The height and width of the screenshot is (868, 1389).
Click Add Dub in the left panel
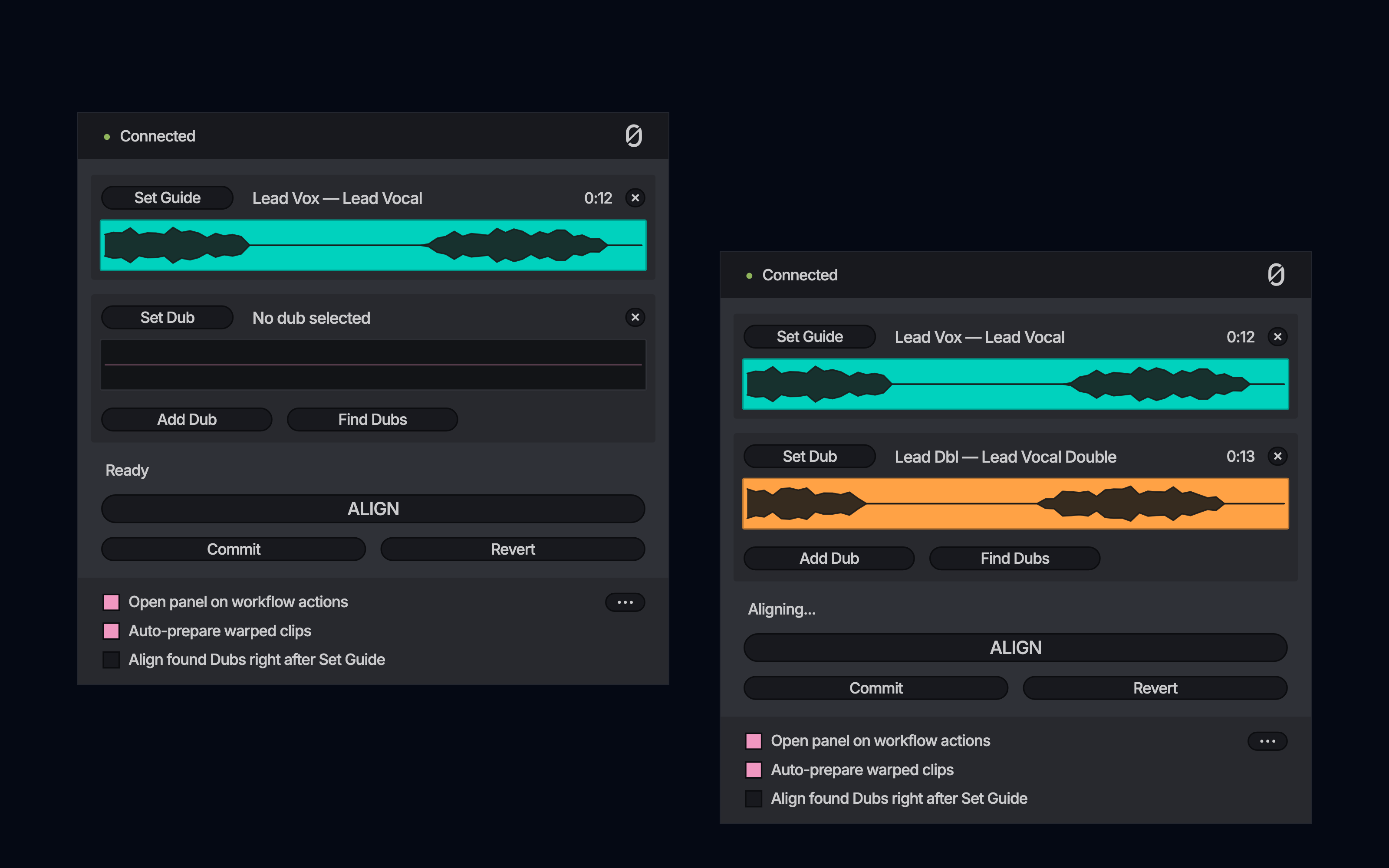coord(187,420)
